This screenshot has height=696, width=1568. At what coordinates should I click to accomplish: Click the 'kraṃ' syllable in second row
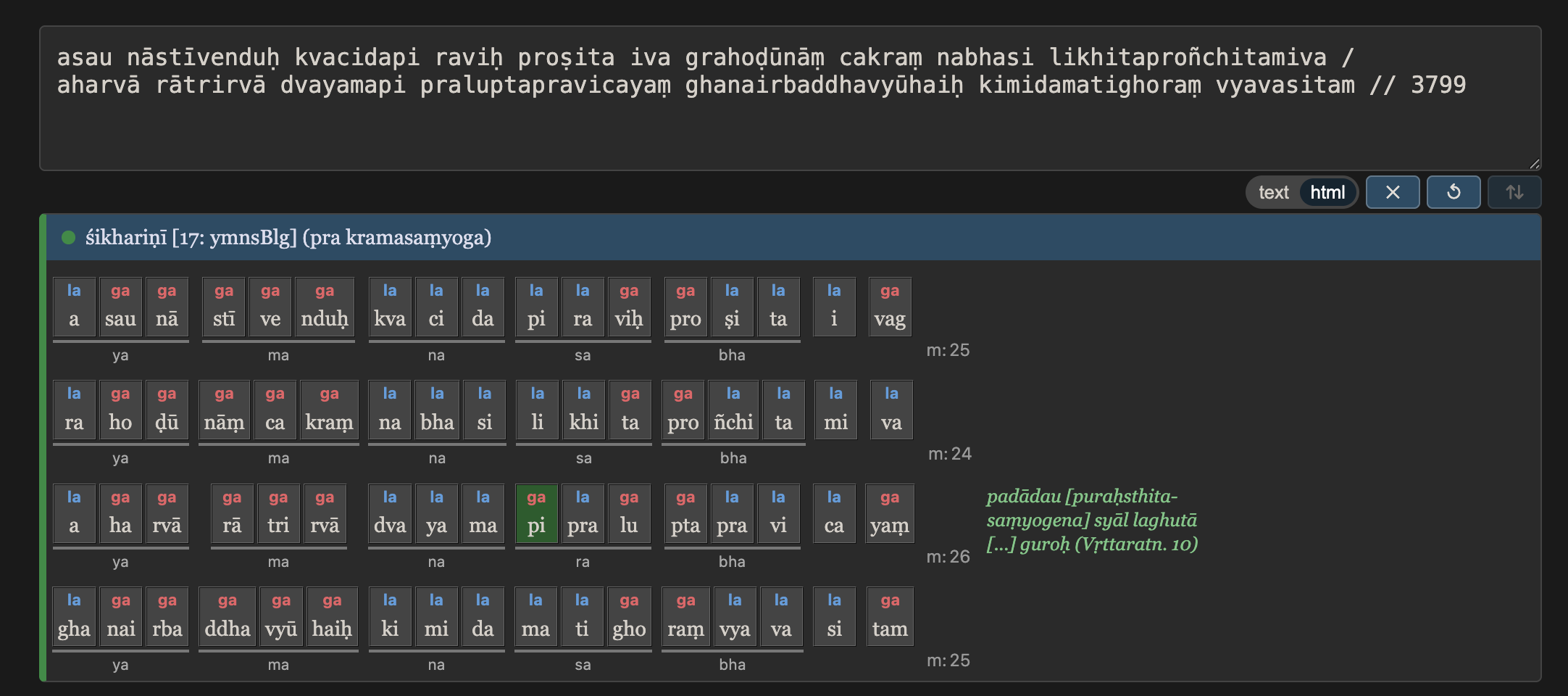(329, 410)
